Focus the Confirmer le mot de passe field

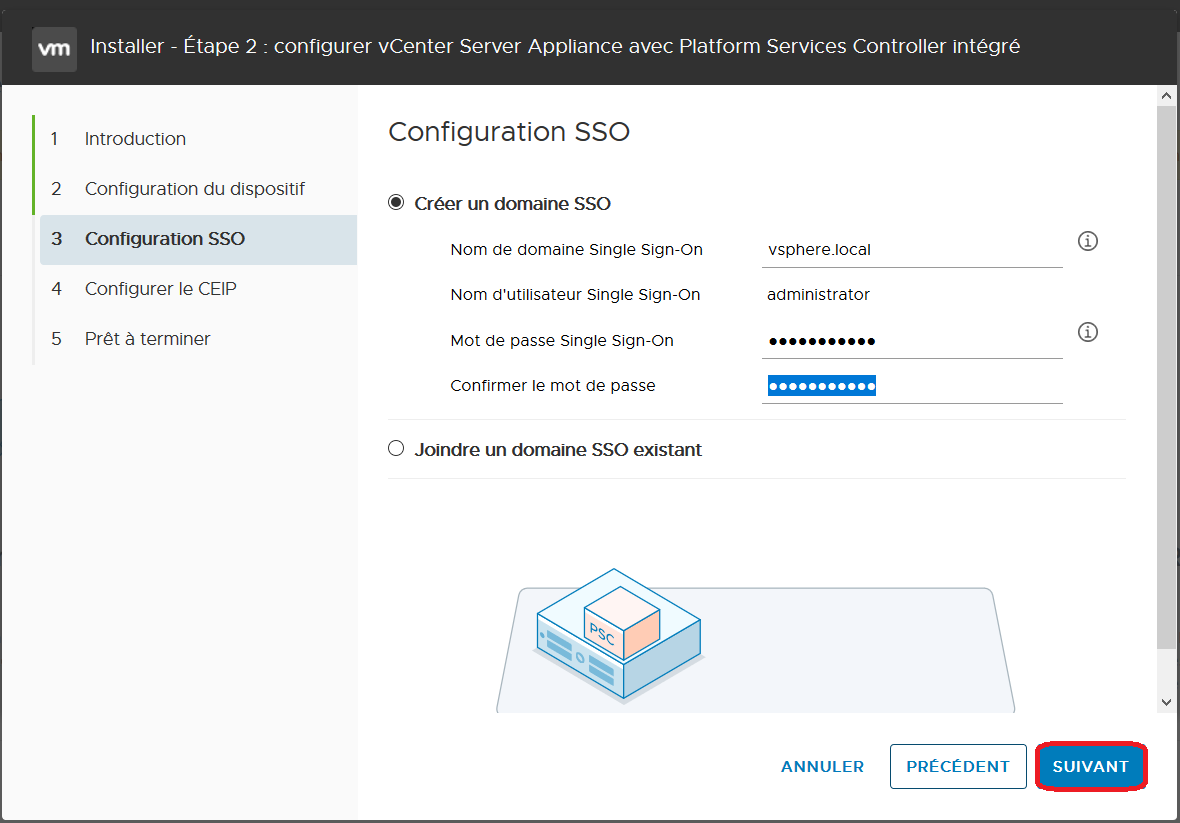912,386
